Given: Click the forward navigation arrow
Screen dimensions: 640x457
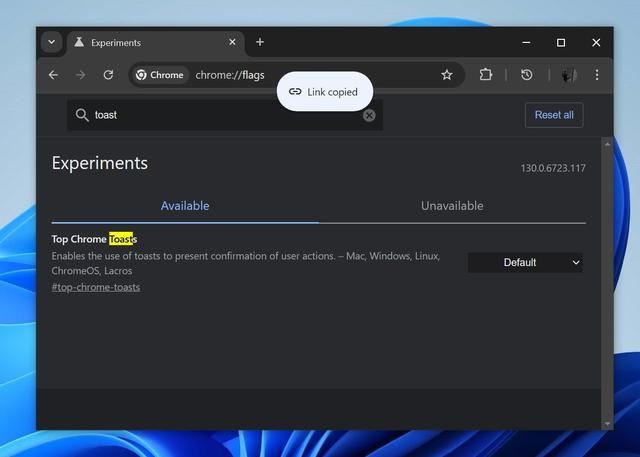Looking at the screenshot, I should [81, 75].
